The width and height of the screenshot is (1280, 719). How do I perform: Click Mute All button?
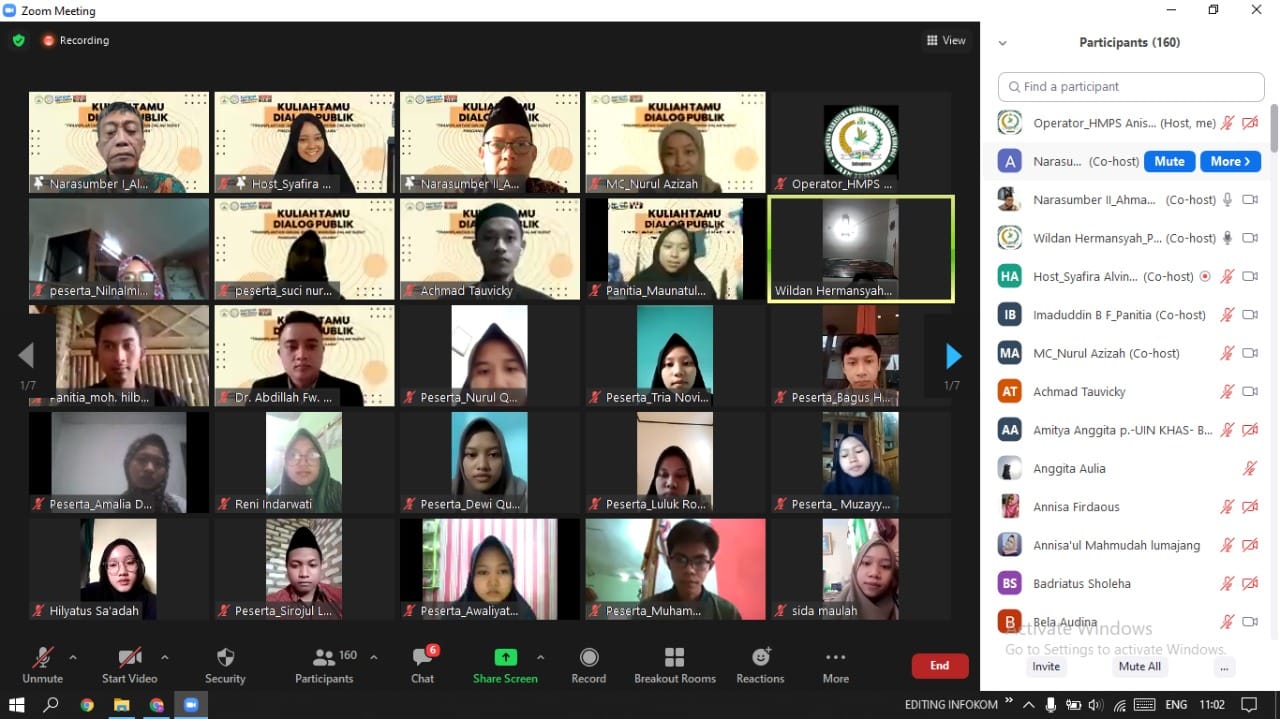click(x=1140, y=666)
